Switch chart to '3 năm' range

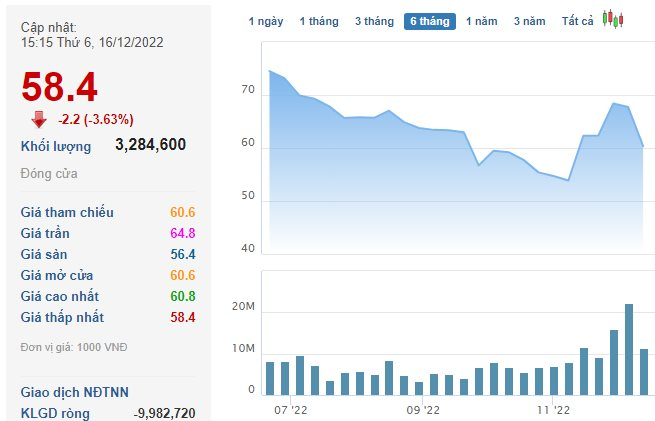click(x=530, y=21)
